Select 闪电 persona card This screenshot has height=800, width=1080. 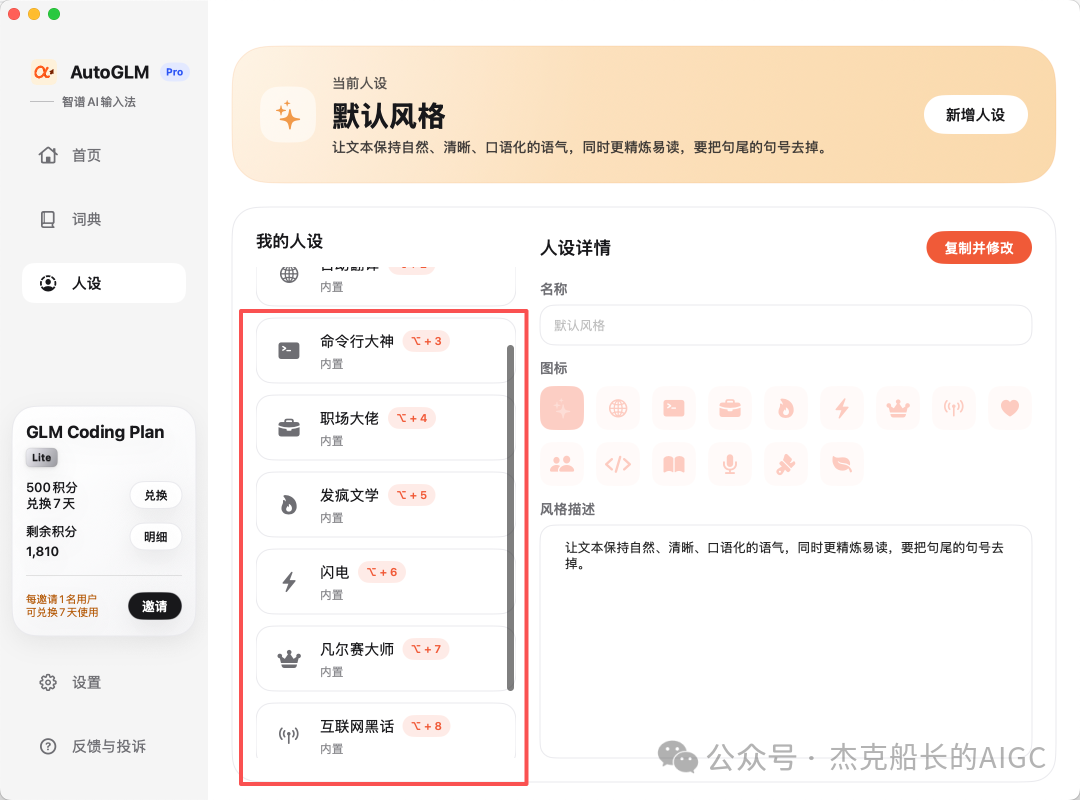(x=385, y=582)
